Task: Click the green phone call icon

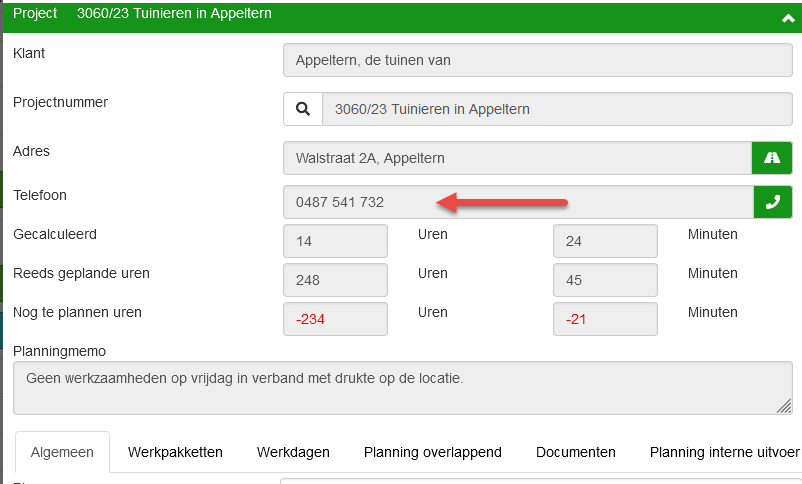Action: pyautogui.click(x=772, y=202)
